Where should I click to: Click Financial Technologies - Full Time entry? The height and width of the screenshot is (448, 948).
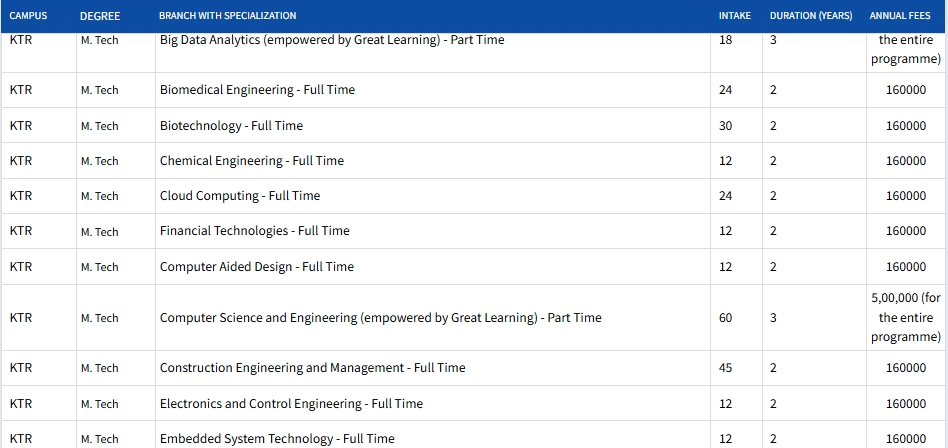[x=254, y=231]
